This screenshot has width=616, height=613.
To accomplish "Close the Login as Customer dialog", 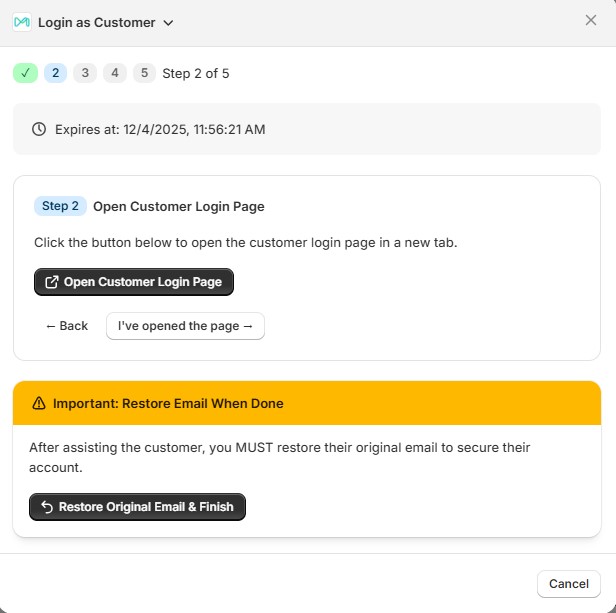I will (591, 20).
